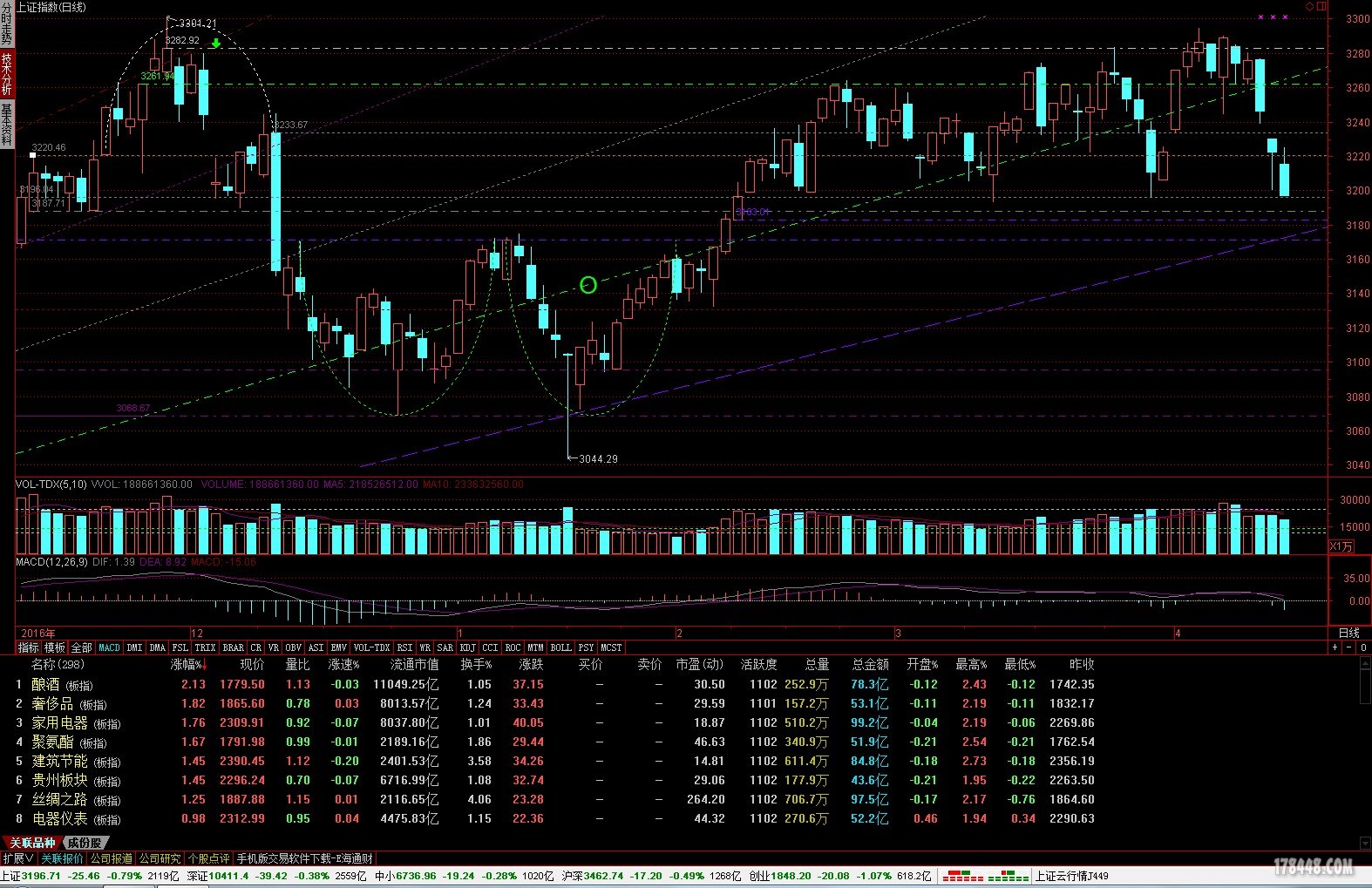This screenshot has height=888, width=1372.
Task: Switch to the VR indicator
Action: pos(274,647)
